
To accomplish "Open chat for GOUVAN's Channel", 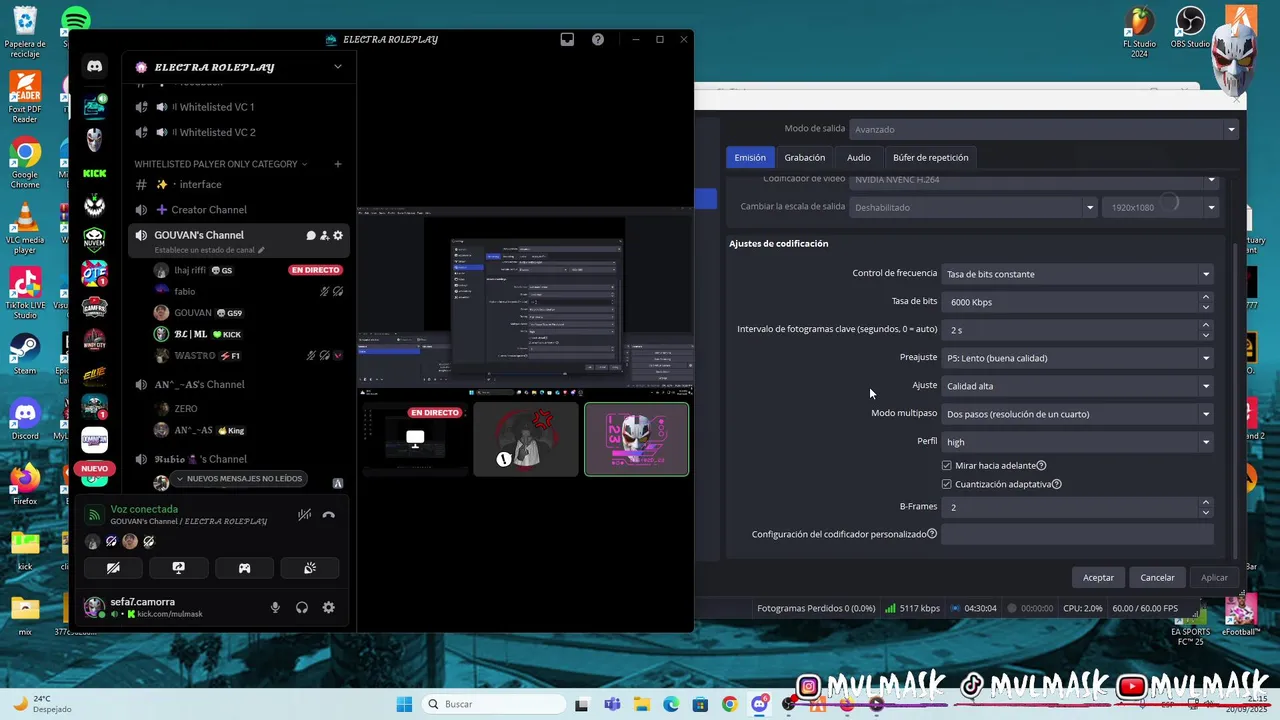I will tap(310, 235).
